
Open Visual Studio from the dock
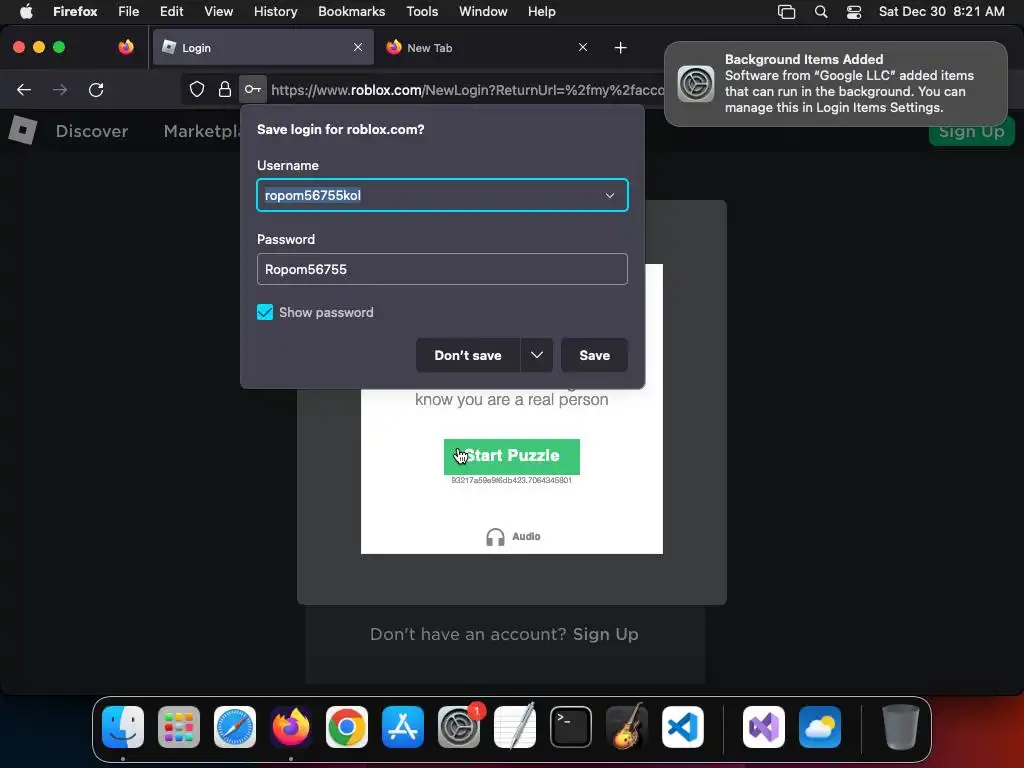(x=764, y=727)
